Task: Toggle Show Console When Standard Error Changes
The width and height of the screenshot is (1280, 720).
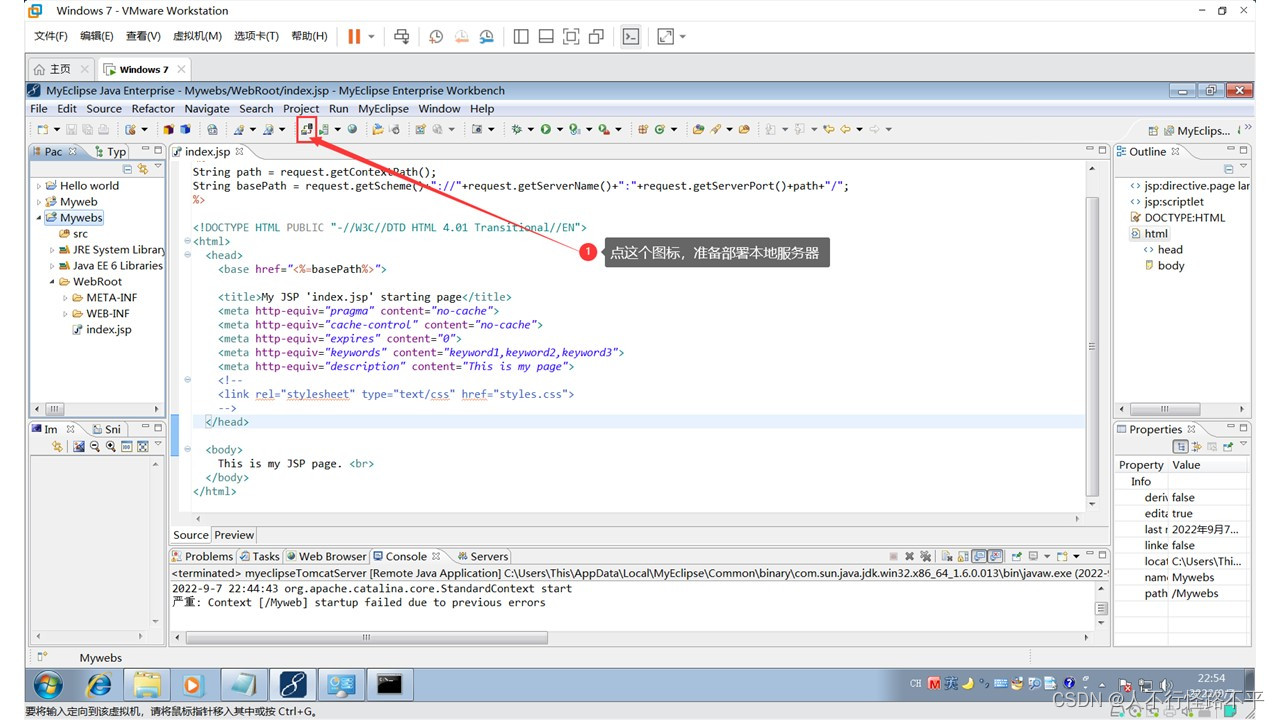Action: pos(996,556)
